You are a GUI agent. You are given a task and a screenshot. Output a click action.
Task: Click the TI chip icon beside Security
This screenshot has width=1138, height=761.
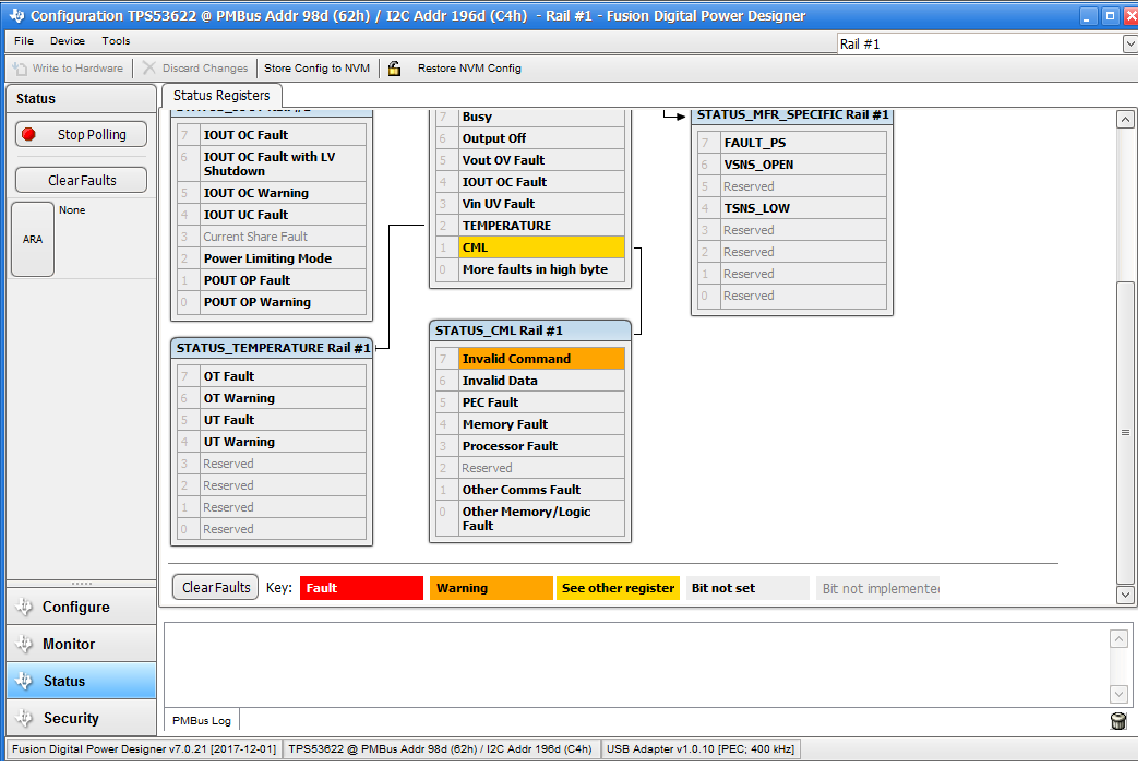click(x=24, y=717)
